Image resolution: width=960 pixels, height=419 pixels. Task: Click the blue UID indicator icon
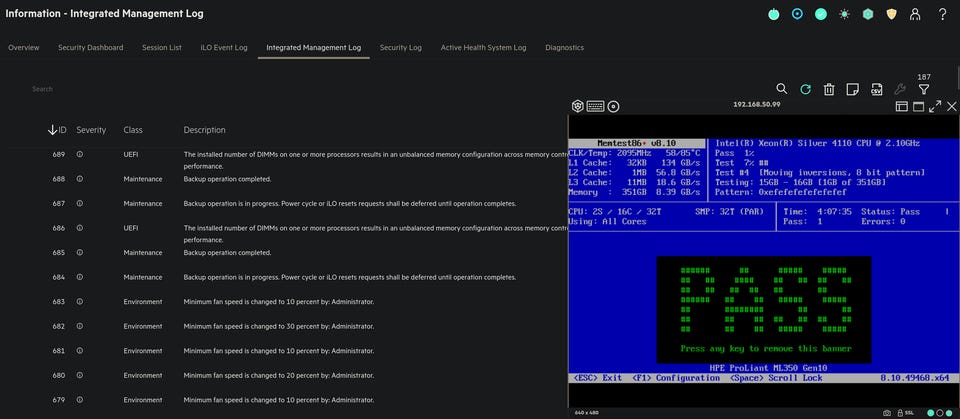[x=797, y=14]
